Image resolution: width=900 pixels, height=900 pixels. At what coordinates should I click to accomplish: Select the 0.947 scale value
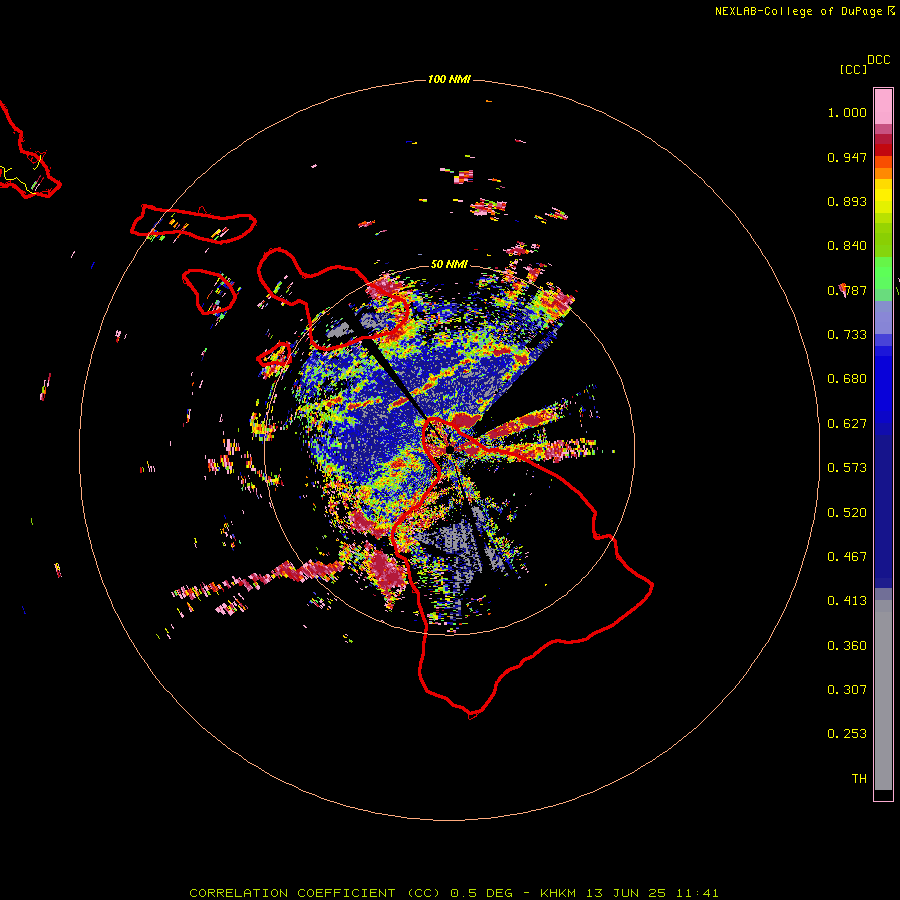pyautogui.click(x=847, y=157)
